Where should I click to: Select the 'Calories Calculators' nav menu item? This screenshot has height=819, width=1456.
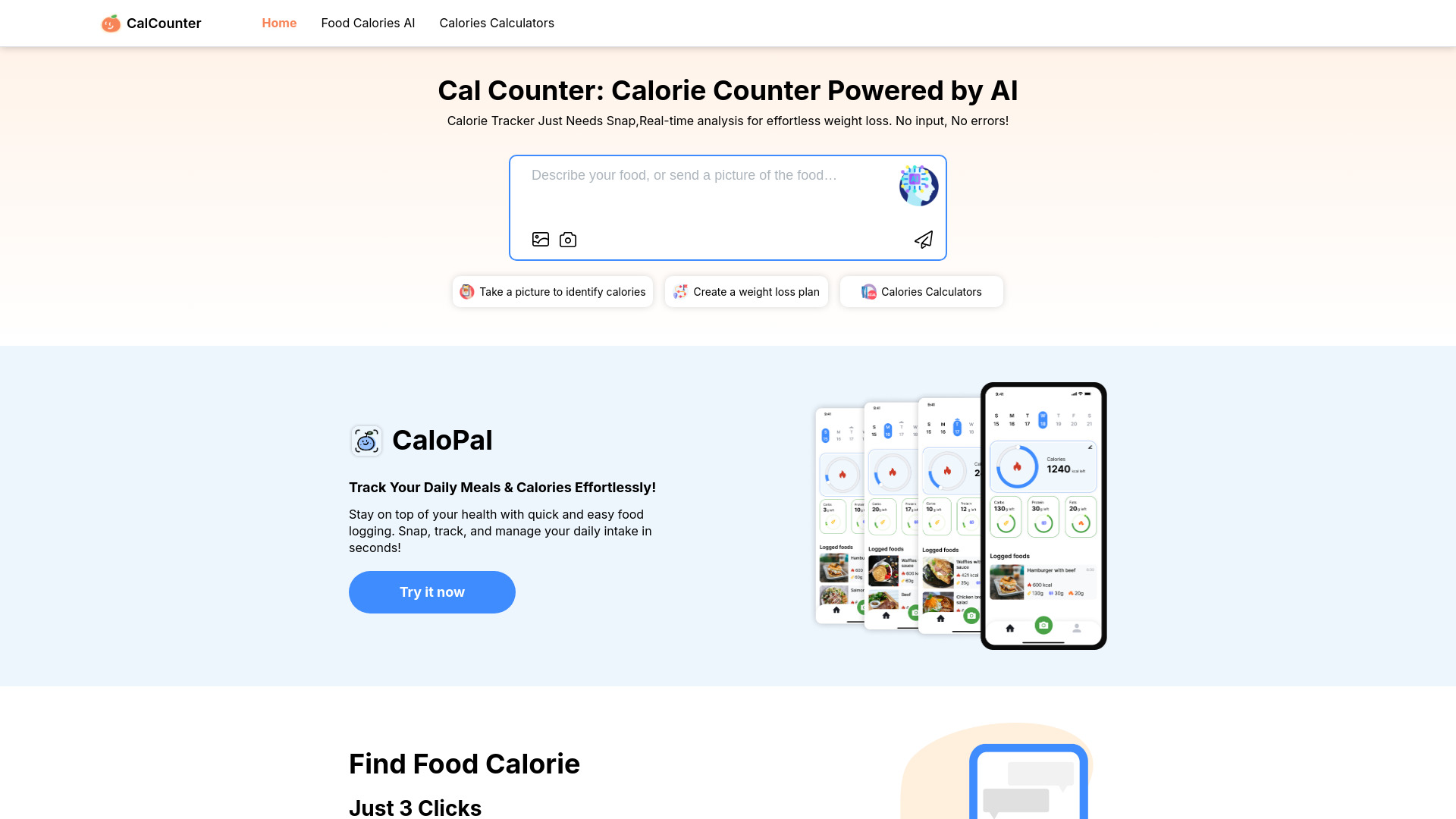pyautogui.click(x=496, y=23)
